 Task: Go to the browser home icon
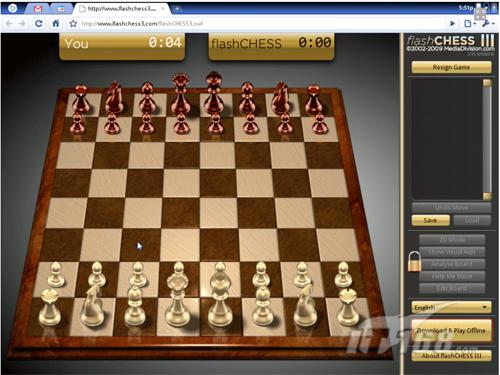pos(56,23)
